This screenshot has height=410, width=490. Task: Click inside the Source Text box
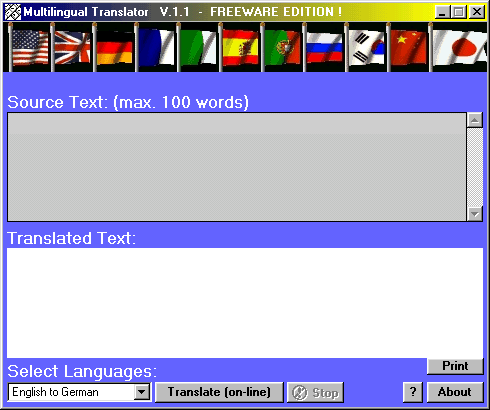tap(237, 167)
